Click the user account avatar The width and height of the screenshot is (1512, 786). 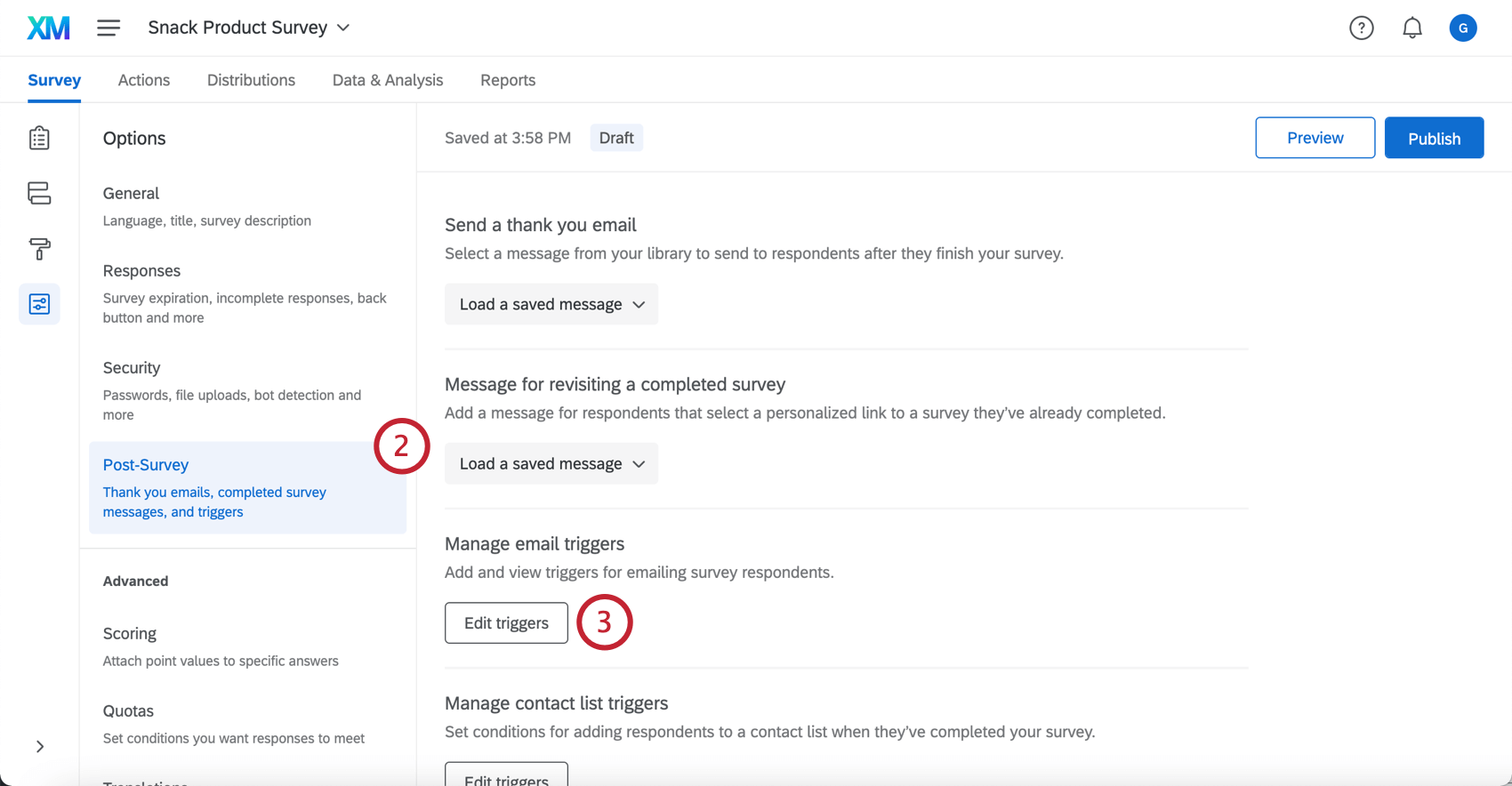coord(1462,28)
